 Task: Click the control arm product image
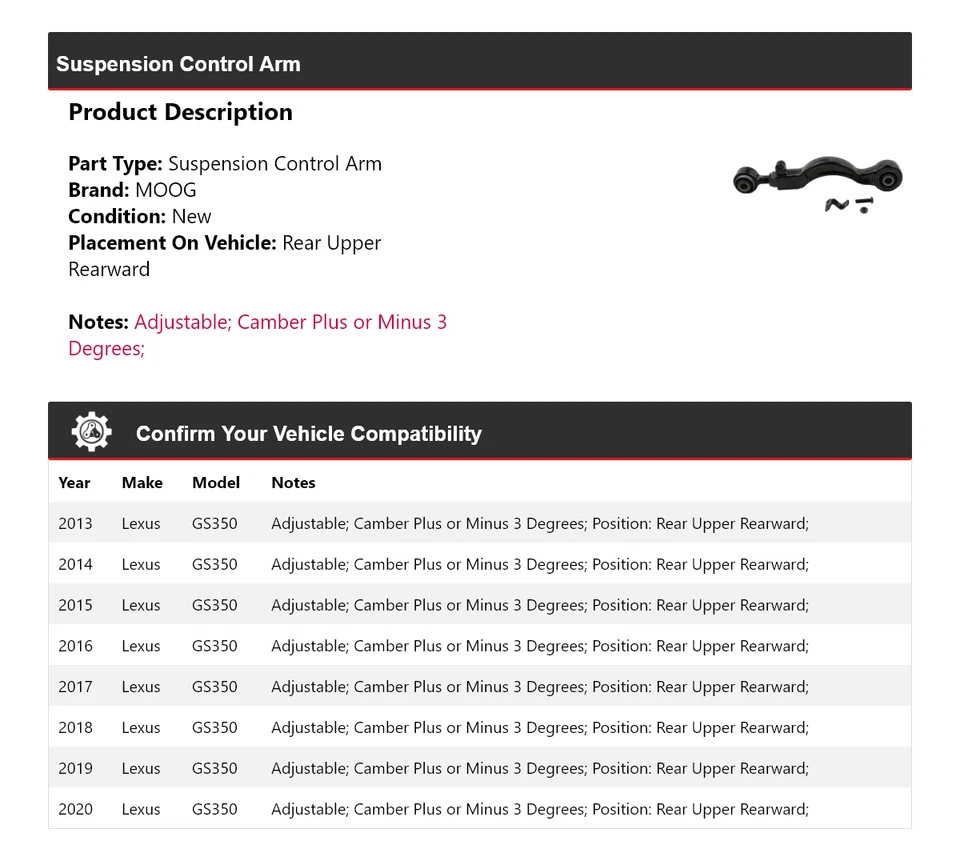coord(817,183)
